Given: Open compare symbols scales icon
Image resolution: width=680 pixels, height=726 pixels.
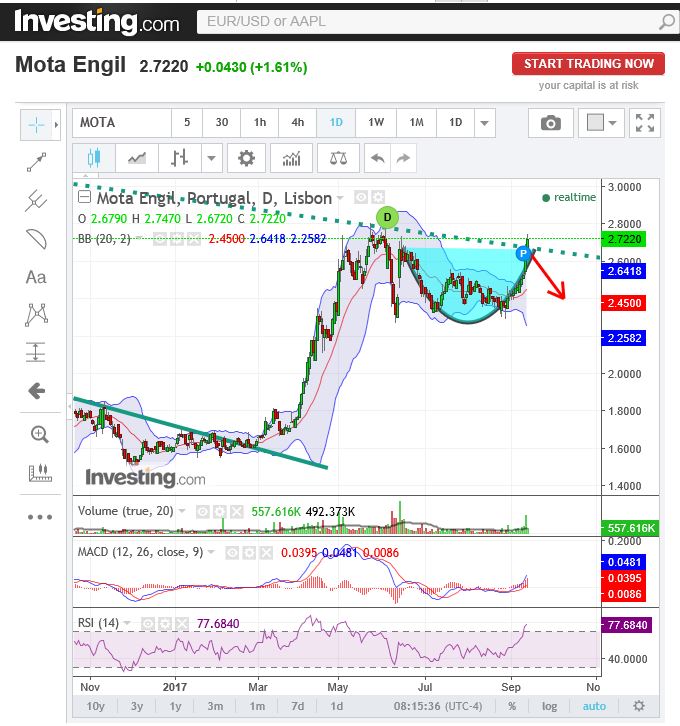Looking at the screenshot, I should 338,158.
